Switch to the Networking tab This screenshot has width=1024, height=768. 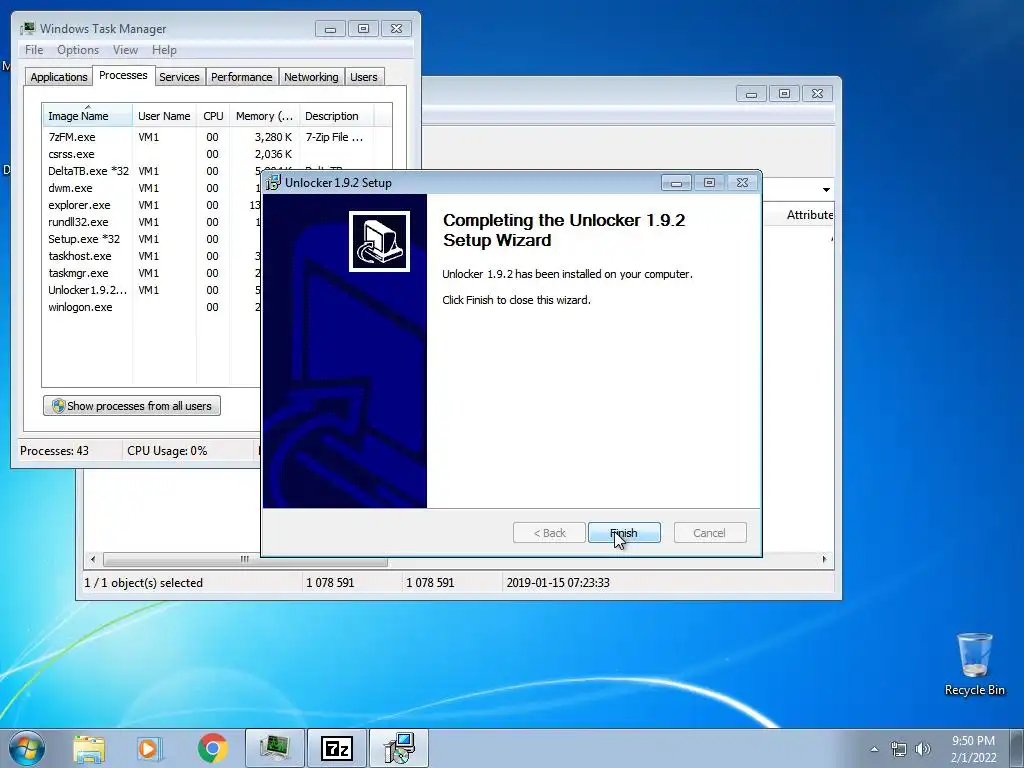(311, 76)
